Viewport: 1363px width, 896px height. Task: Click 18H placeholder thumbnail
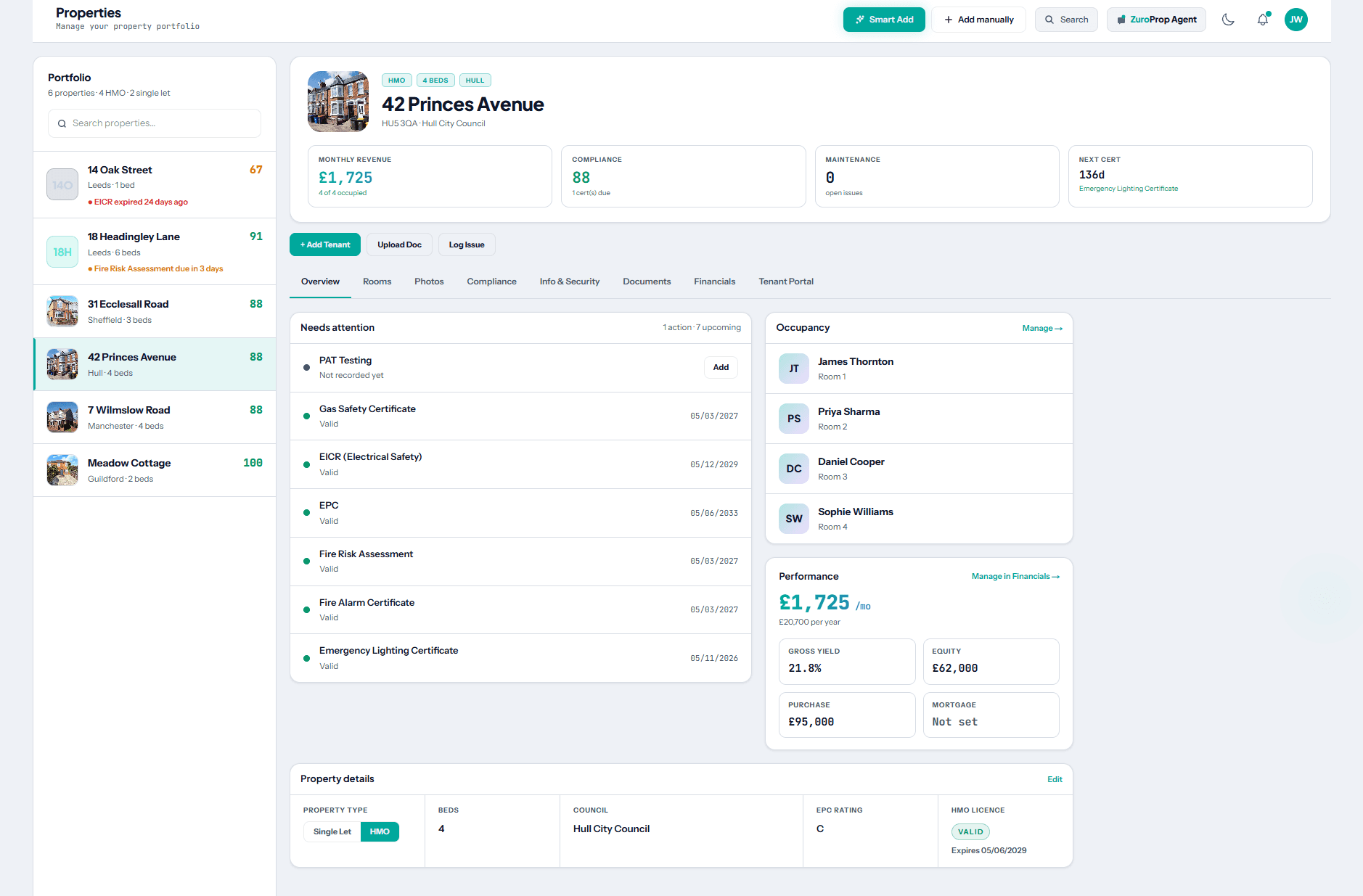(x=62, y=252)
